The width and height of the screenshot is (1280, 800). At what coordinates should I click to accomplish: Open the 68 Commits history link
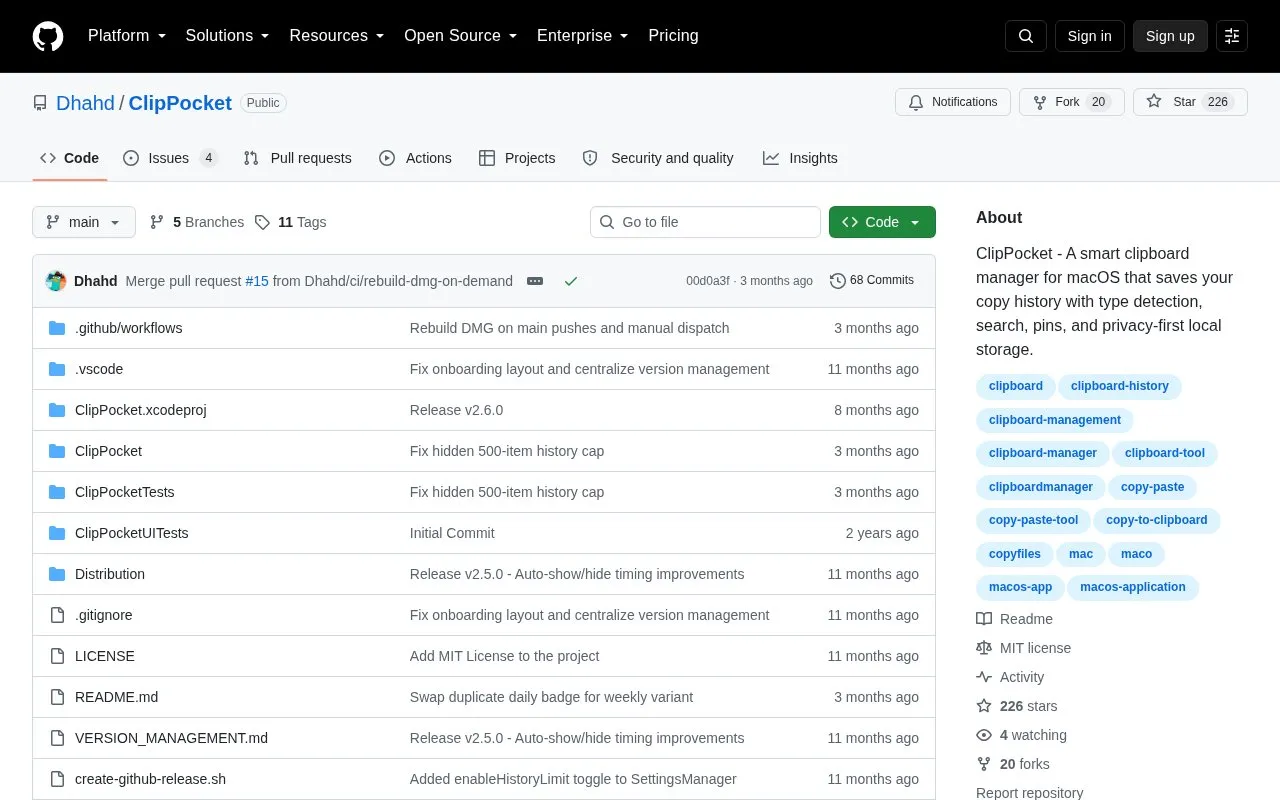[872, 281]
